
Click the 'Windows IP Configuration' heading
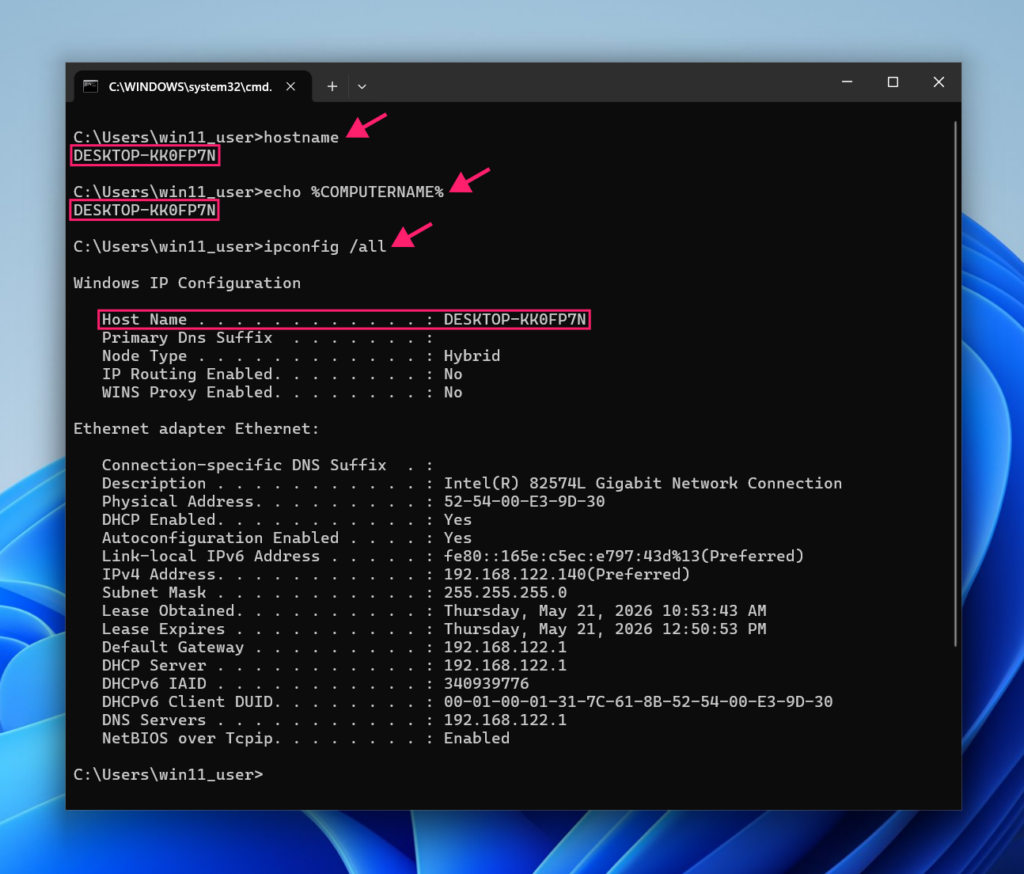tap(187, 283)
